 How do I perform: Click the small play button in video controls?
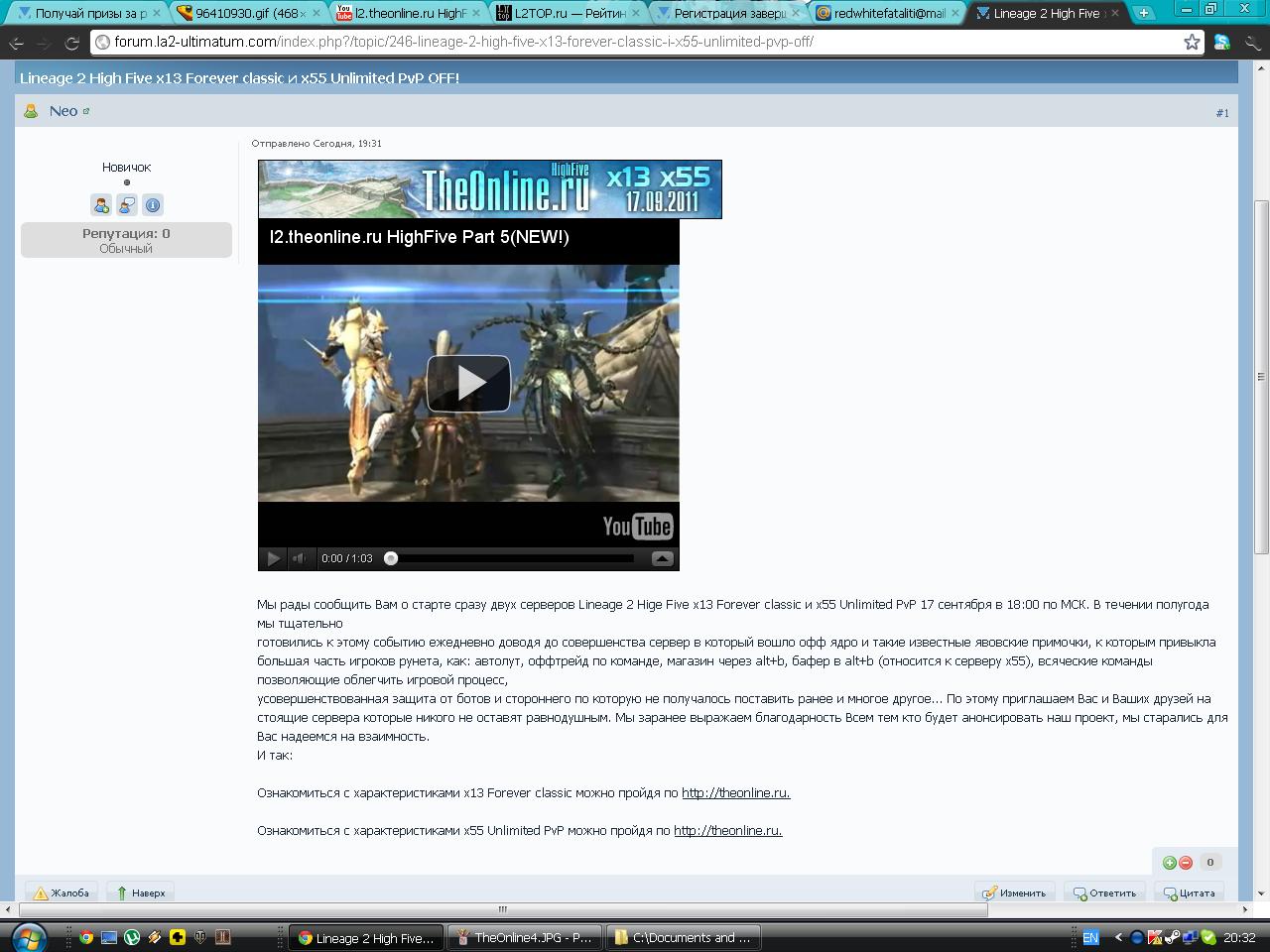point(273,558)
